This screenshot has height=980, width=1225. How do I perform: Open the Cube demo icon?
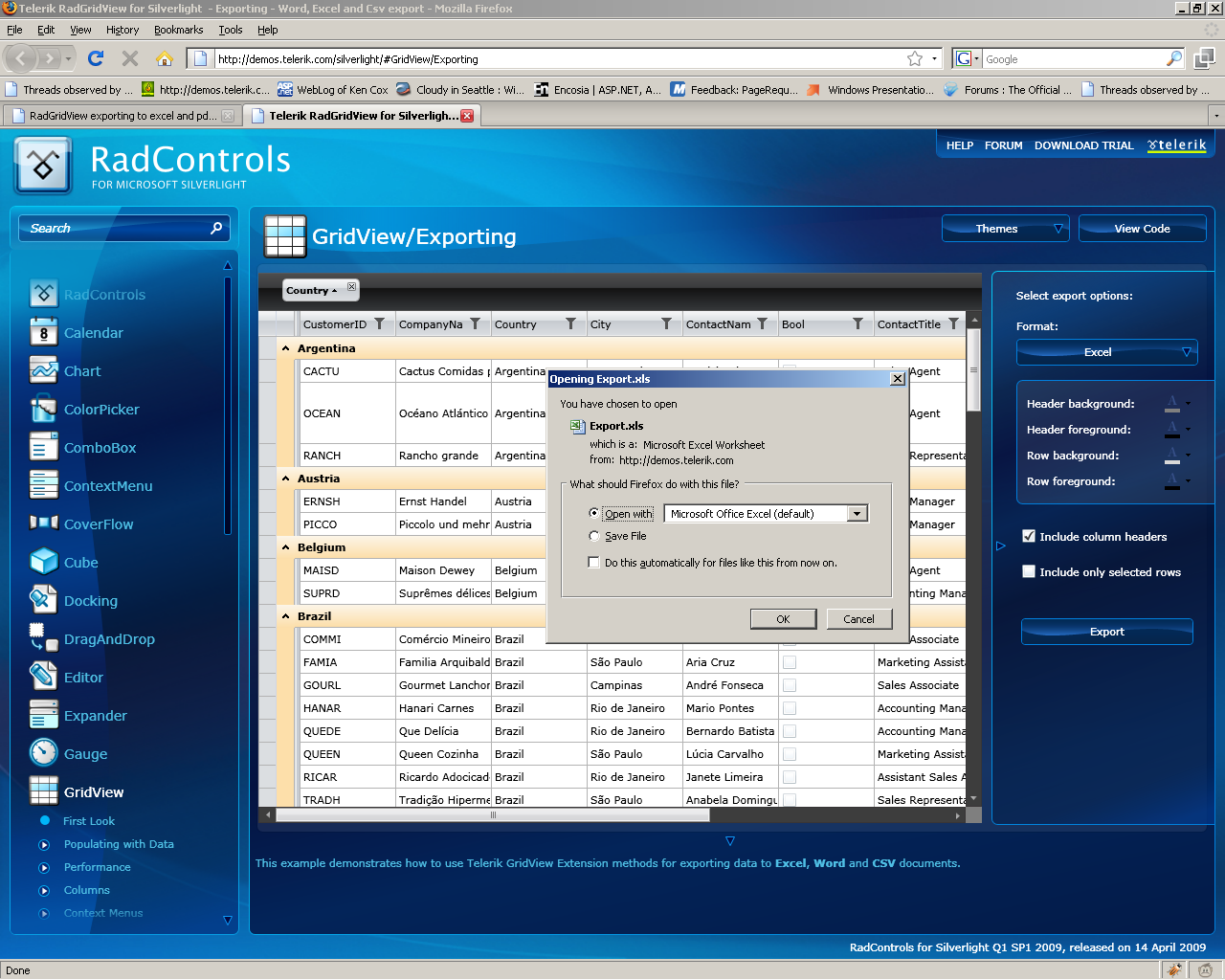(x=43, y=562)
